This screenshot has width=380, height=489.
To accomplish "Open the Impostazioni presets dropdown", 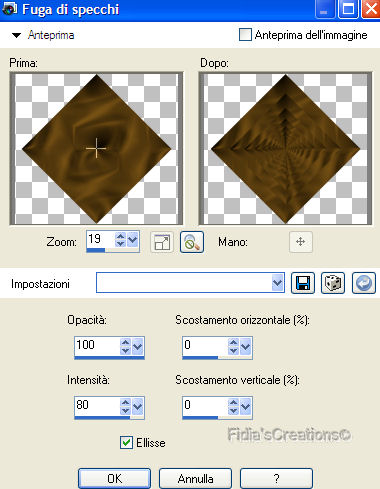I will pos(277,283).
